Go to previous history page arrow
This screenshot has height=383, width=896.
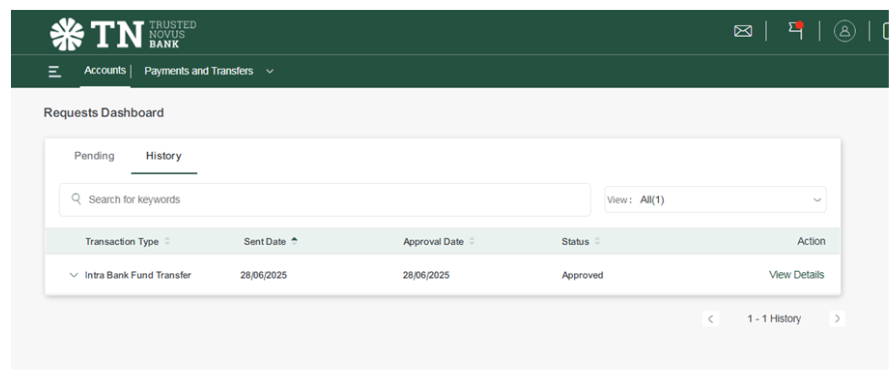710,319
